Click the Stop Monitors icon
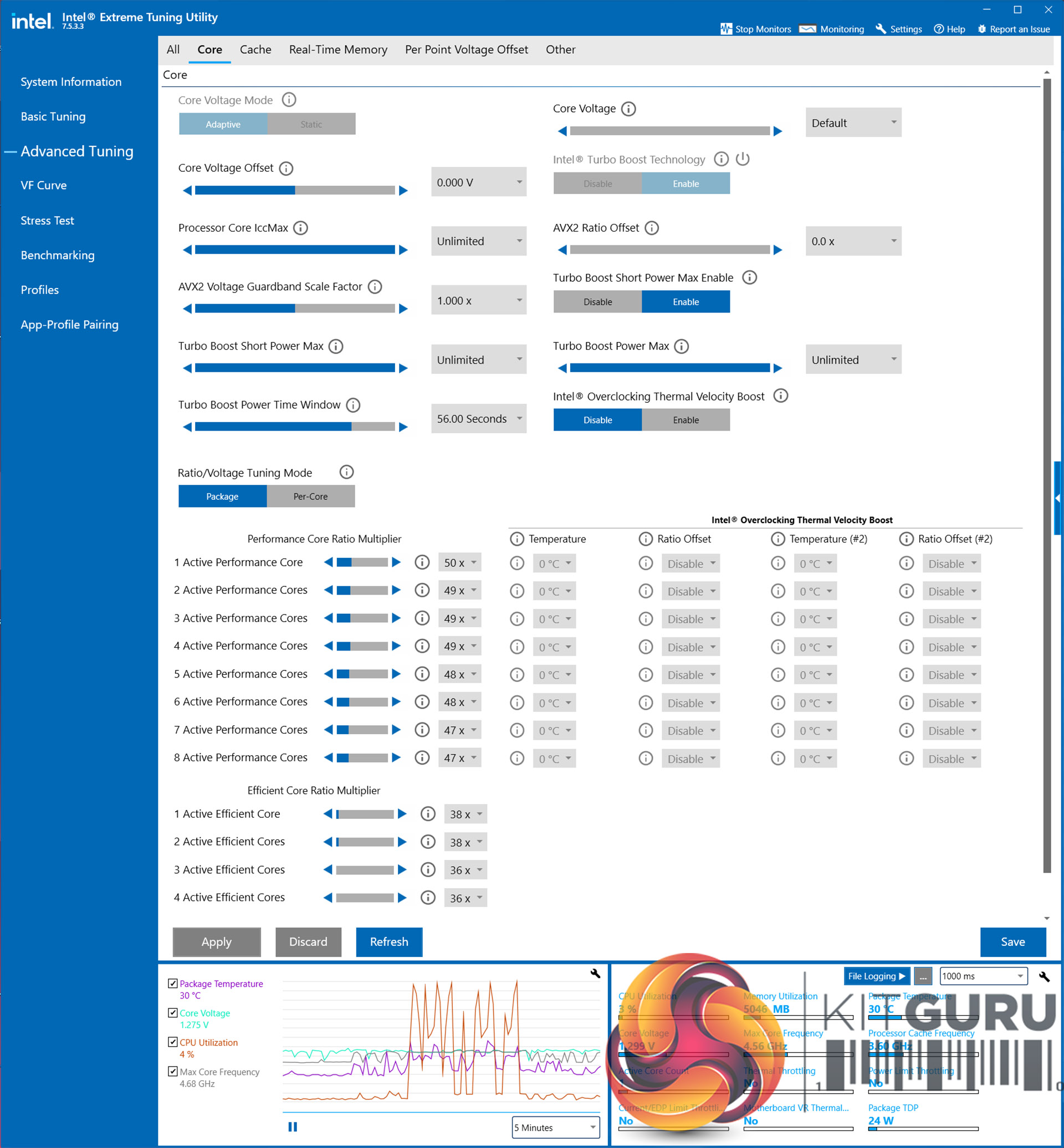This screenshot has width=1064, height=1148. [725, 29]
